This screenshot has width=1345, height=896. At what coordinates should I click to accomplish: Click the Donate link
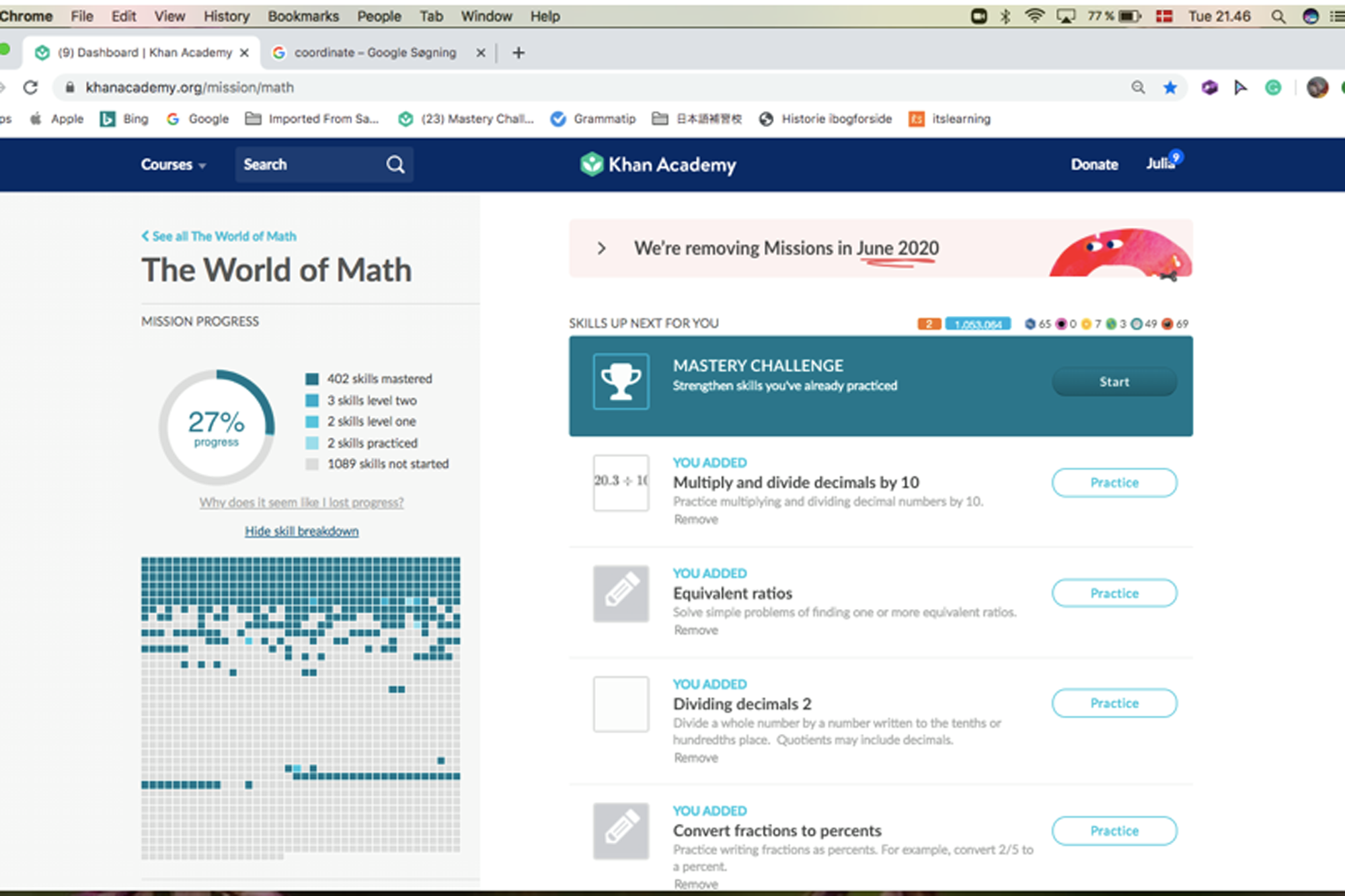click(x=1094, y=165)
